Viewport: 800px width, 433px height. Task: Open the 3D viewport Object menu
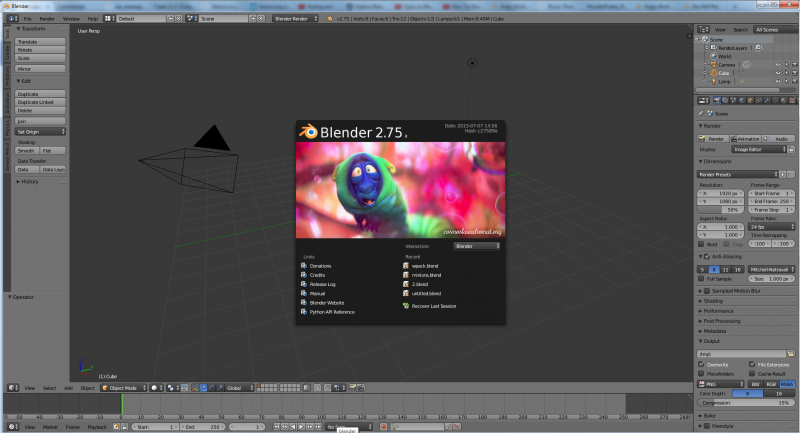pyautogui.click(x=87, y=388)
